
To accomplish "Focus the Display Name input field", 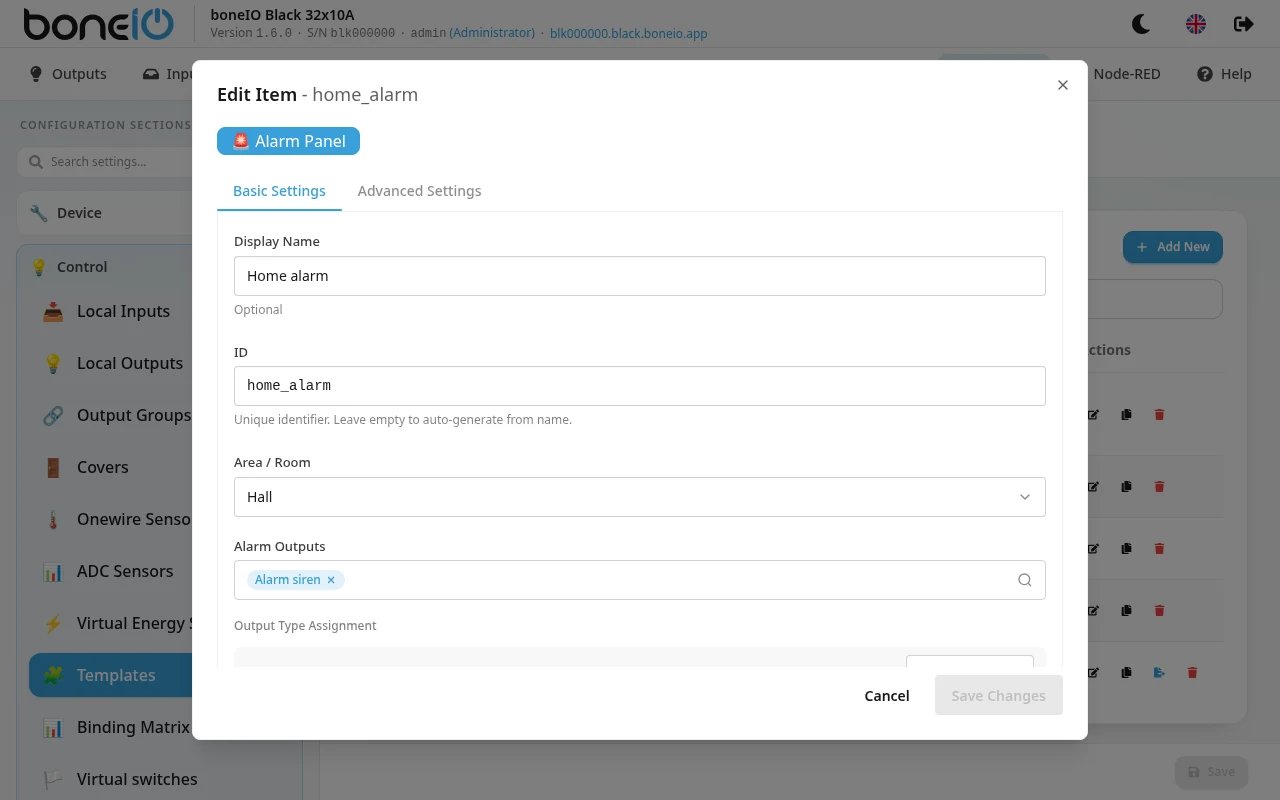I will pos(640,276).
